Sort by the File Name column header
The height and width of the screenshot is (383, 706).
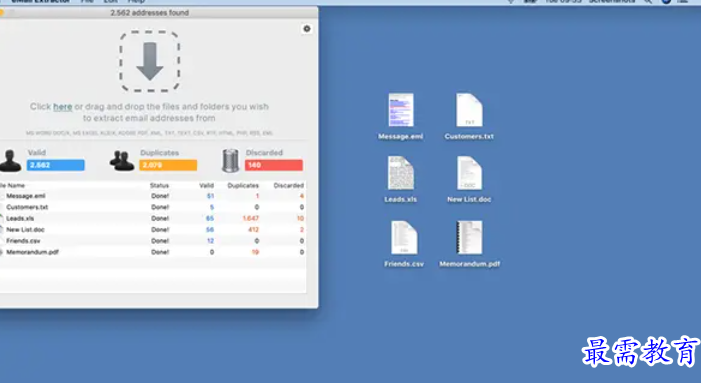point(13,185)
